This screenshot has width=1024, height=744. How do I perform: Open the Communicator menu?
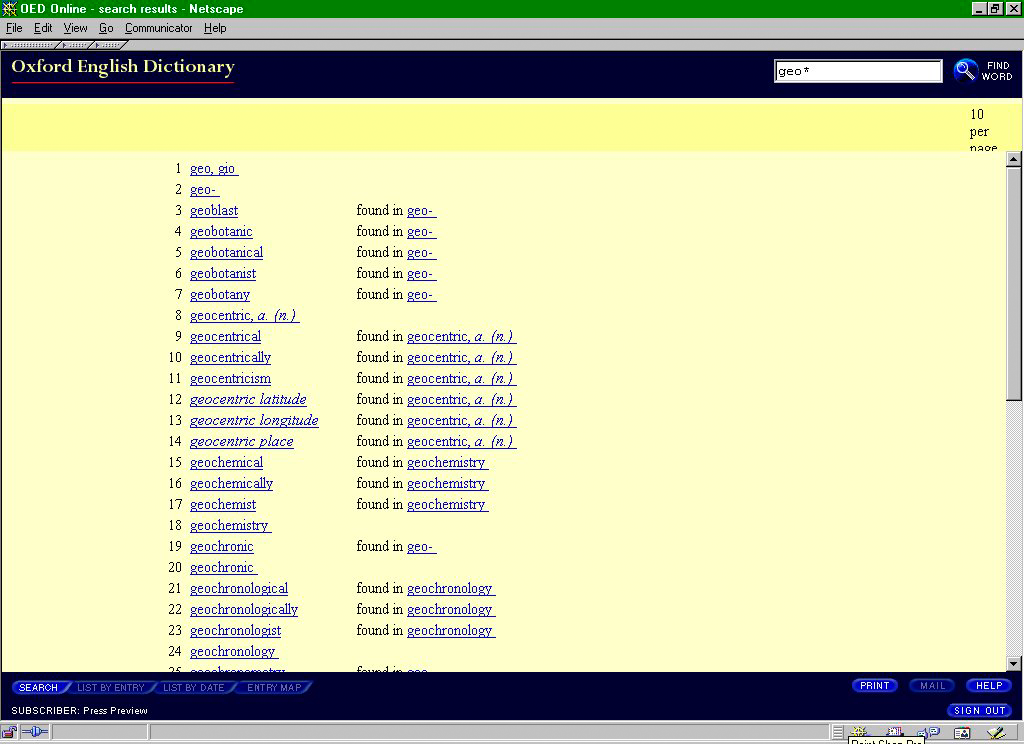(158, 28)
